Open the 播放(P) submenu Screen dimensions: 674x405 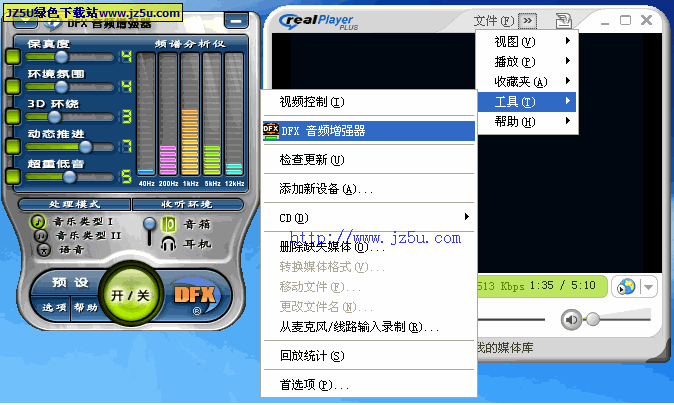point(527,61)
